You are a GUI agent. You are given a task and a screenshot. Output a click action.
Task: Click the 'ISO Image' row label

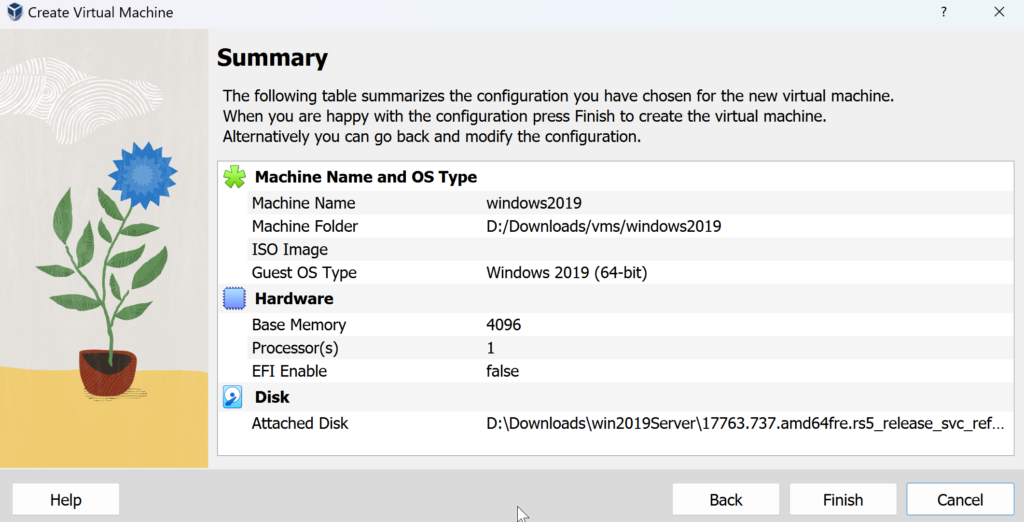pyautogui.click(x=290, y=250)
